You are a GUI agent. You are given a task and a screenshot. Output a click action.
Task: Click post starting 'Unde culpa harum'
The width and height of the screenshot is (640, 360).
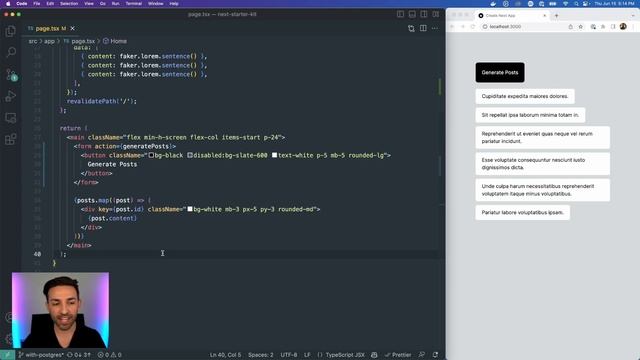coord(542,190)
